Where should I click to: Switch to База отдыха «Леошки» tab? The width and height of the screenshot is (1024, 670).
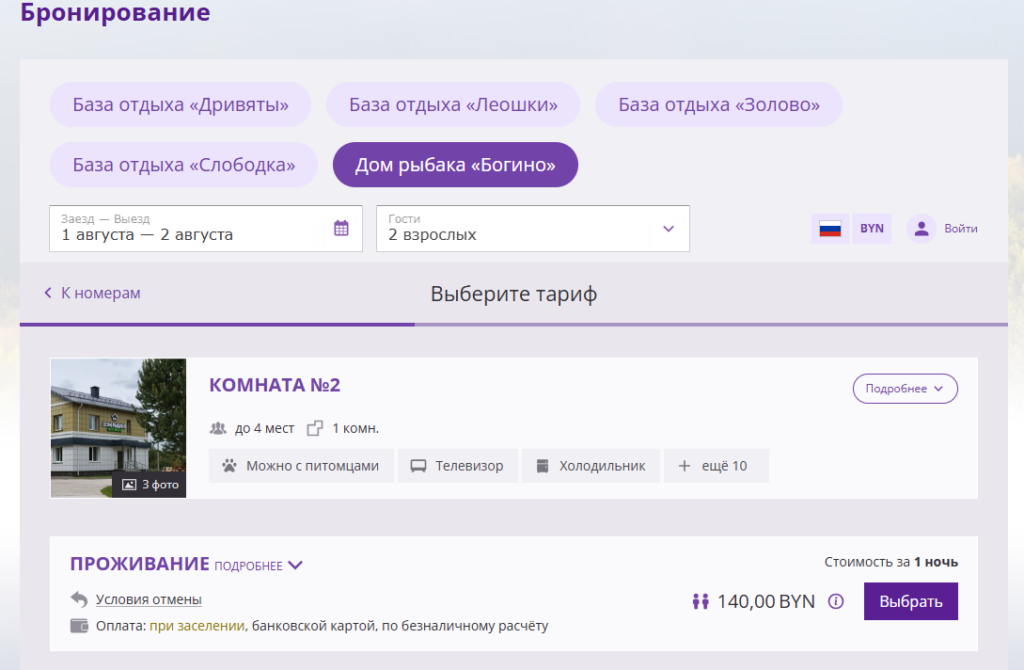453,104
